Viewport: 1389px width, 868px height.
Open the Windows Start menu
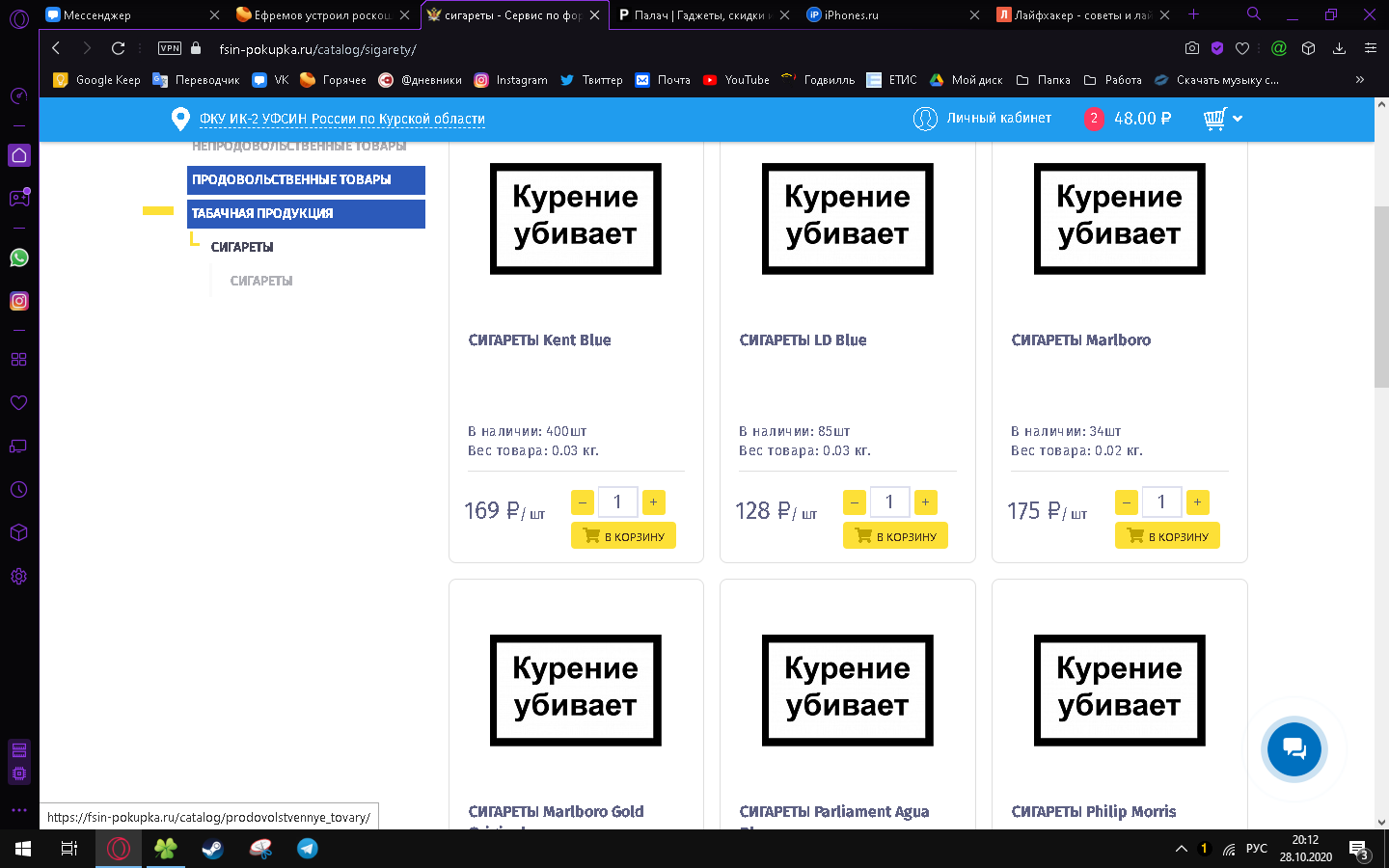23,849
